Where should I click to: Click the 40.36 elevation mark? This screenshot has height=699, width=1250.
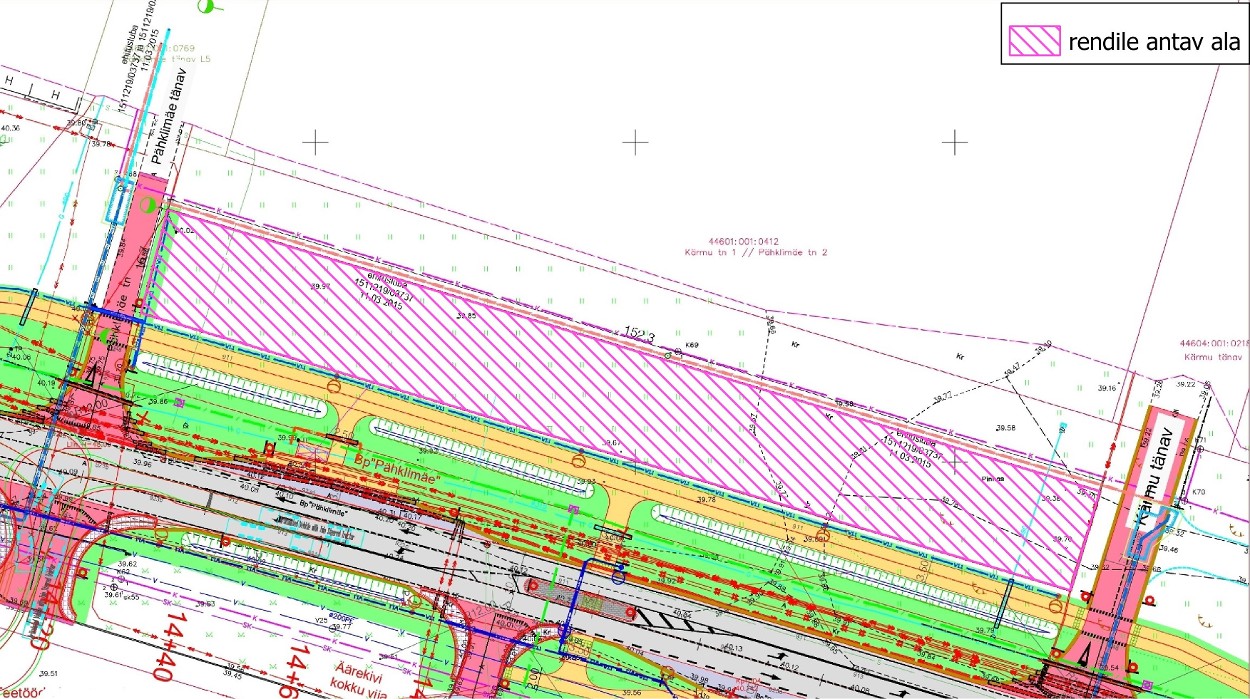pyautogui.click(x=10, y=129)
